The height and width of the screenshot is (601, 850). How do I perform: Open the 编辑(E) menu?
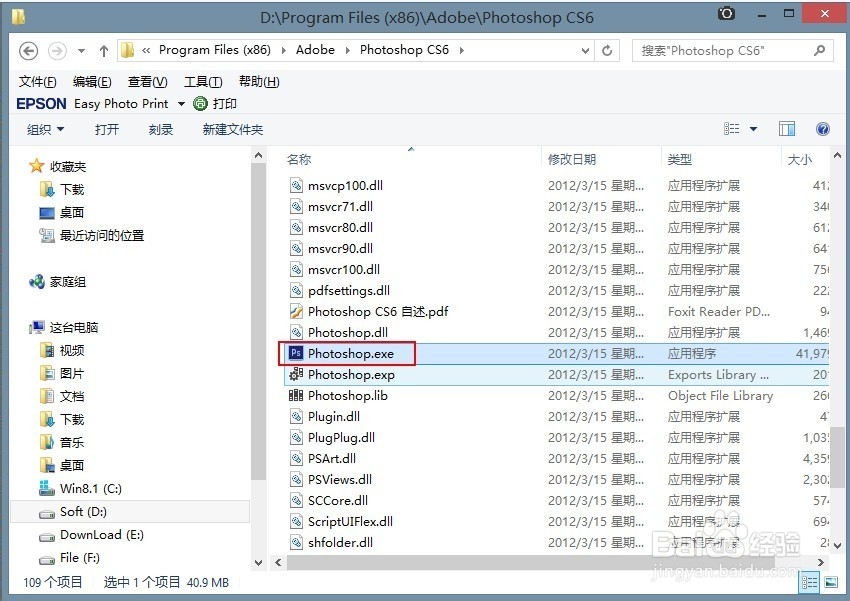tap(92, 82)
